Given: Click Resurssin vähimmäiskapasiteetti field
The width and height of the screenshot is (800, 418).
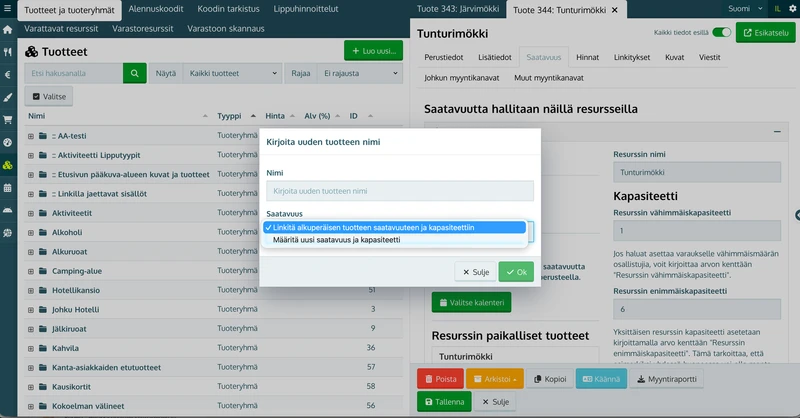Looking at the screenshot, I should 697,231.
